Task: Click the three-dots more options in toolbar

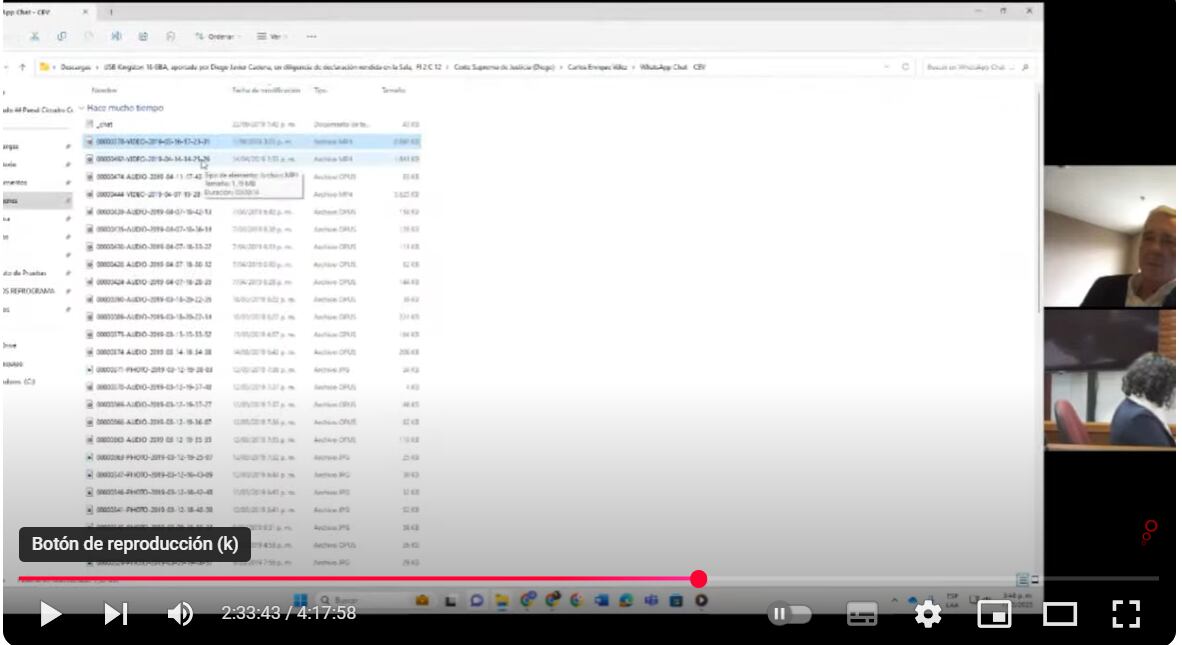Action: [312, 36]
